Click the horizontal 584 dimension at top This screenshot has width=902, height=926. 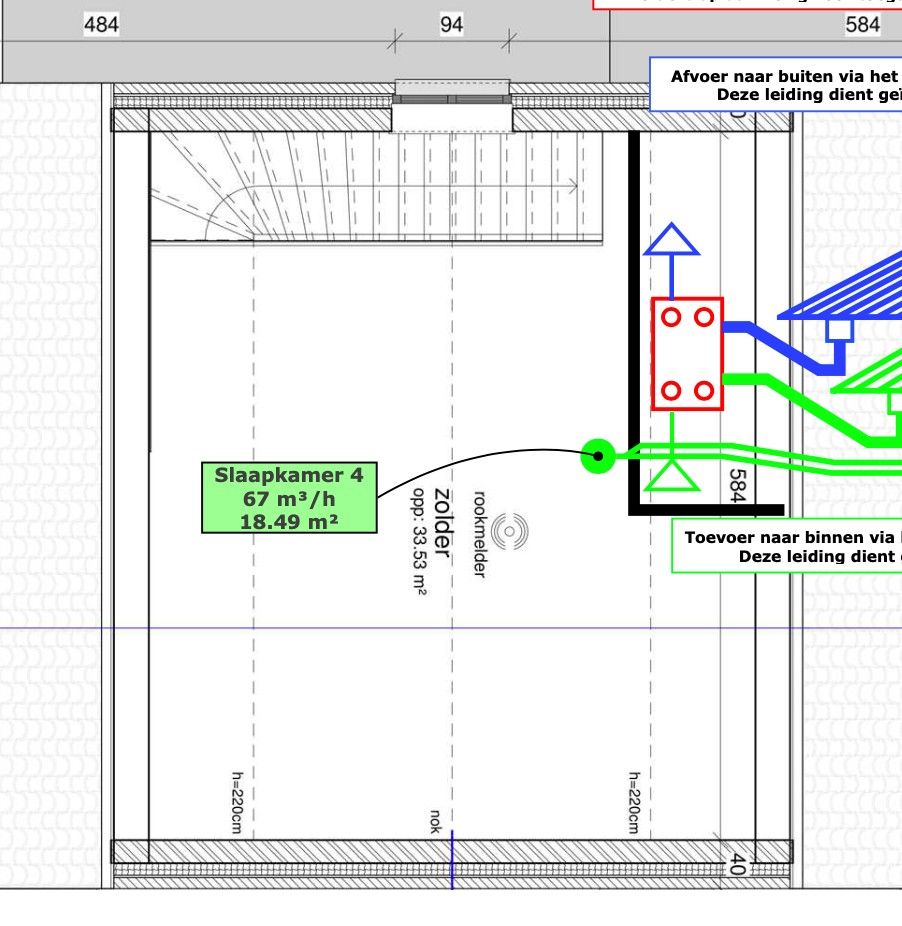pyautogui.click(x=862, y=25)
